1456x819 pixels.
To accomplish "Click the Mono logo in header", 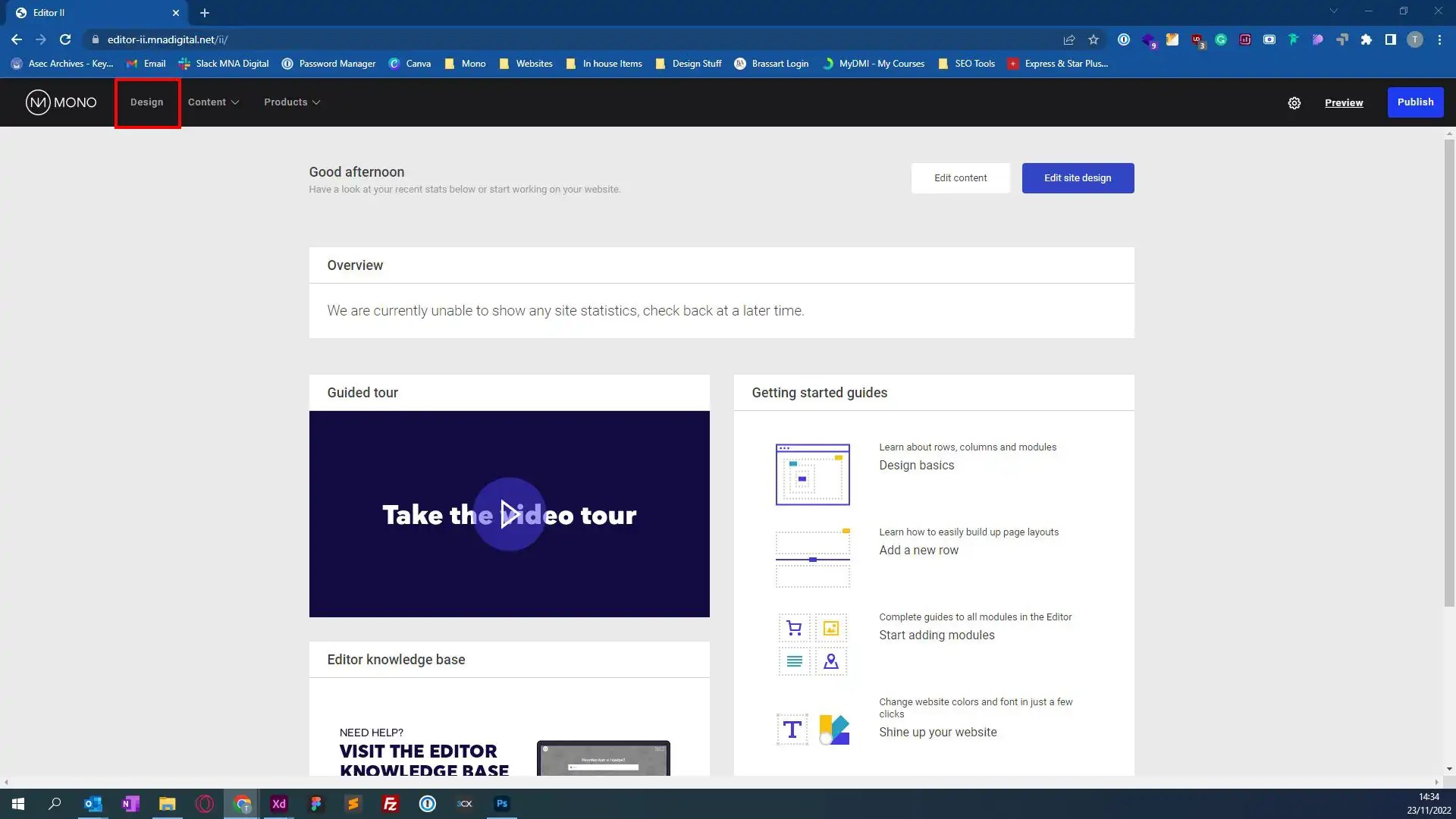I will point(61,102).
